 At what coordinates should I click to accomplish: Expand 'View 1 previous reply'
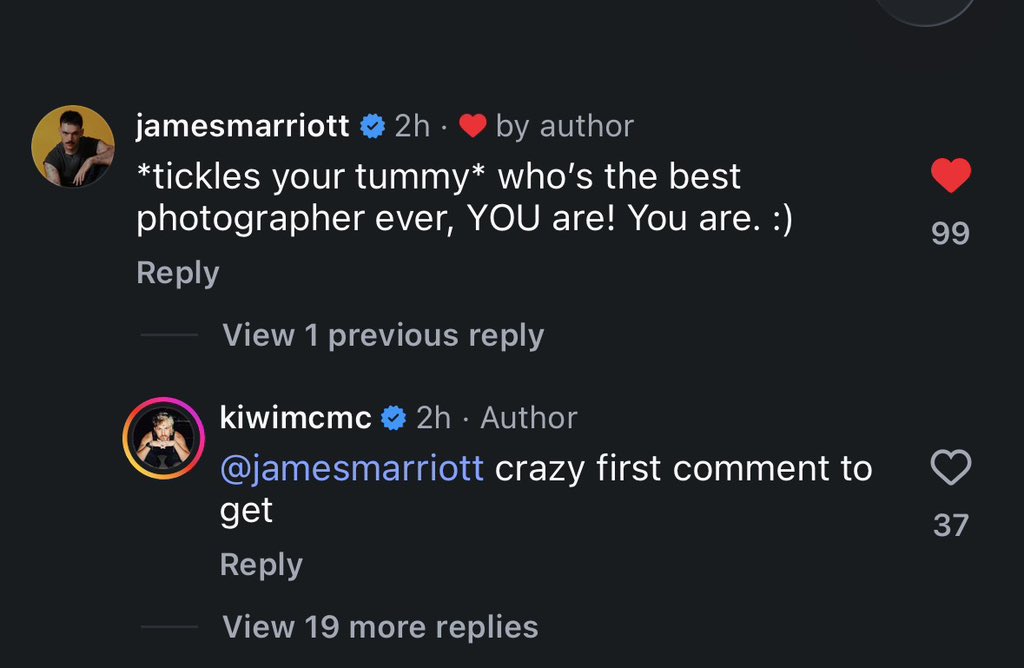coord(383,336)
